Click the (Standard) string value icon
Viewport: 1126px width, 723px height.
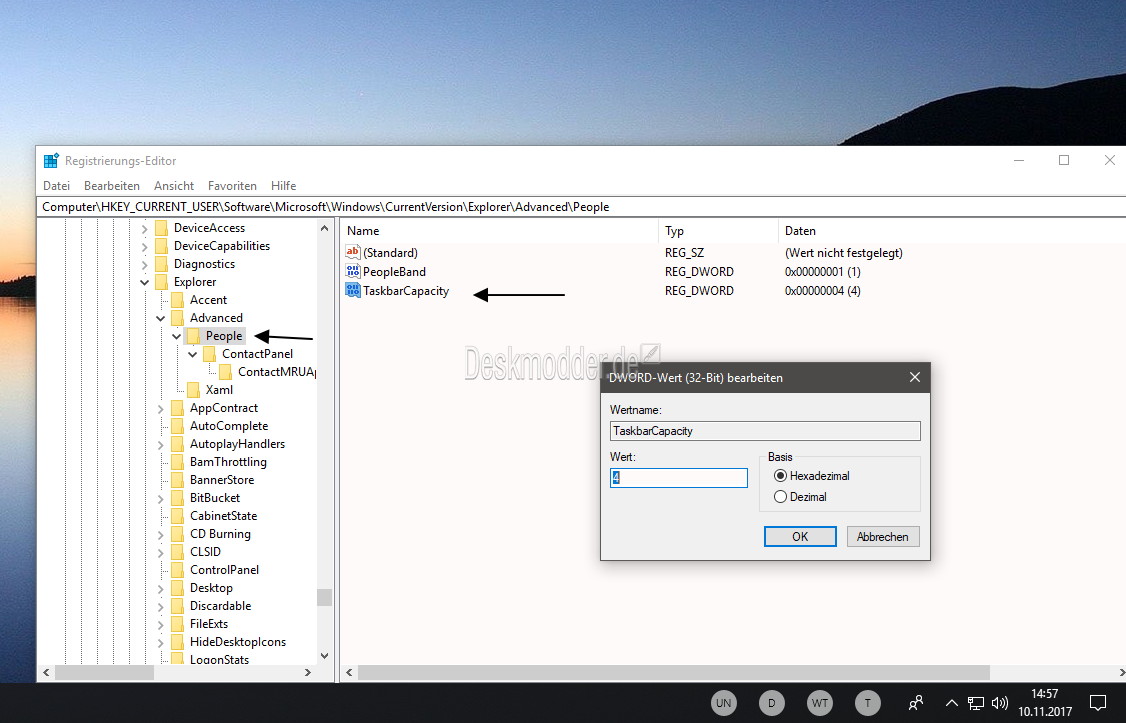353,252
